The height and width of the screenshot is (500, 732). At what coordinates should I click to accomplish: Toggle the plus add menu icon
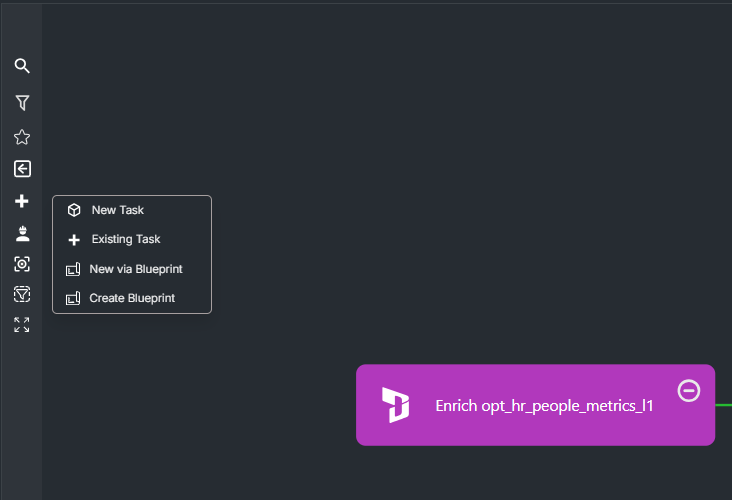tap(21, 201)
